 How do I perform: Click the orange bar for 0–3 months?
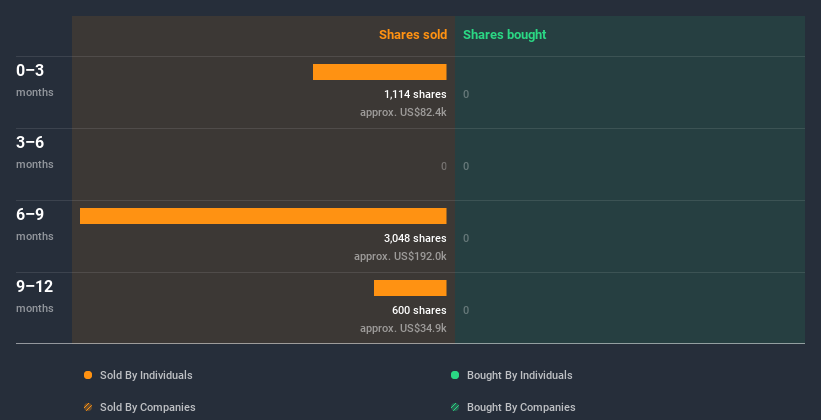pos(379,72)
